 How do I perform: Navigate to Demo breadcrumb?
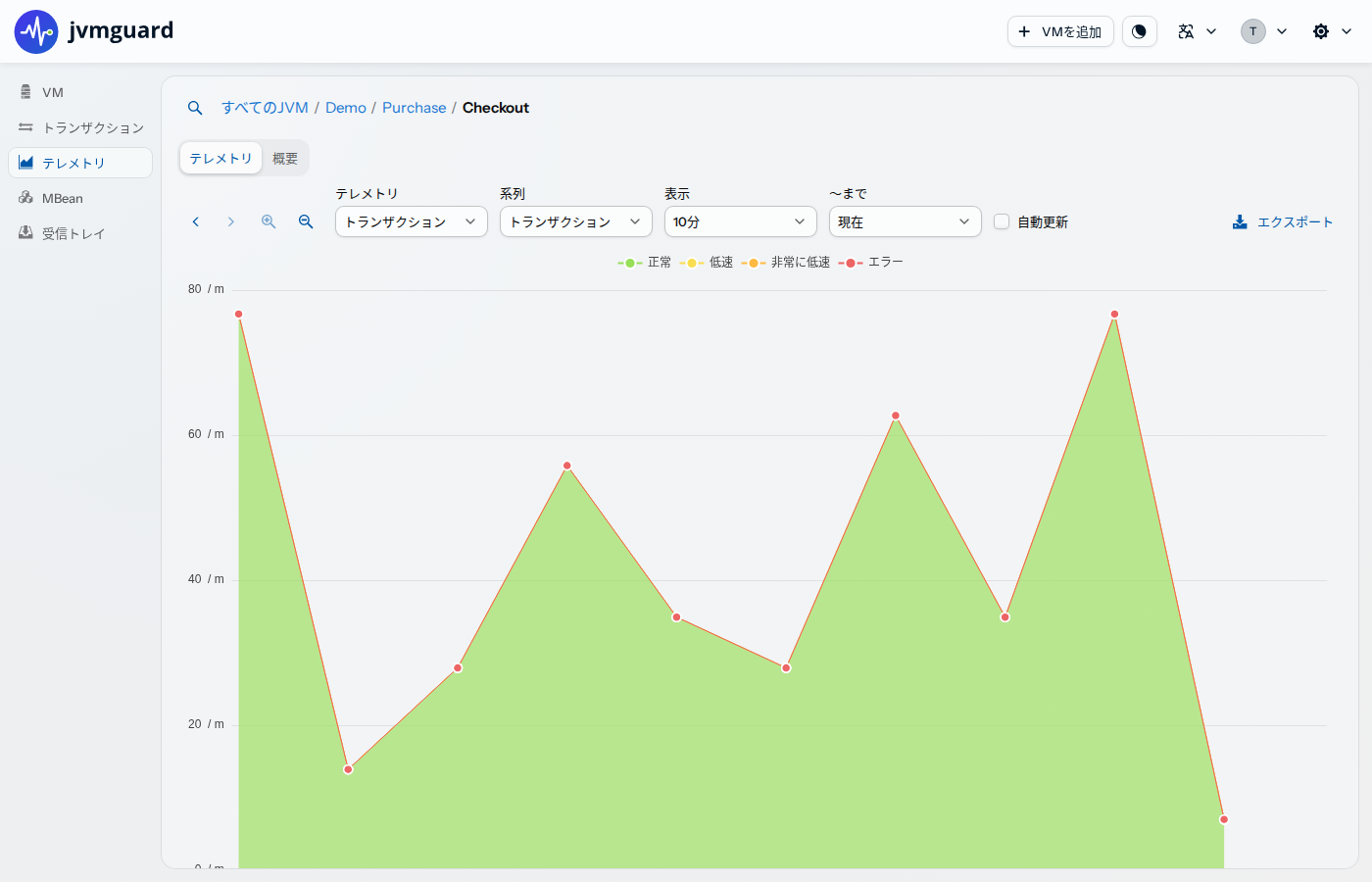click(346, 108)
